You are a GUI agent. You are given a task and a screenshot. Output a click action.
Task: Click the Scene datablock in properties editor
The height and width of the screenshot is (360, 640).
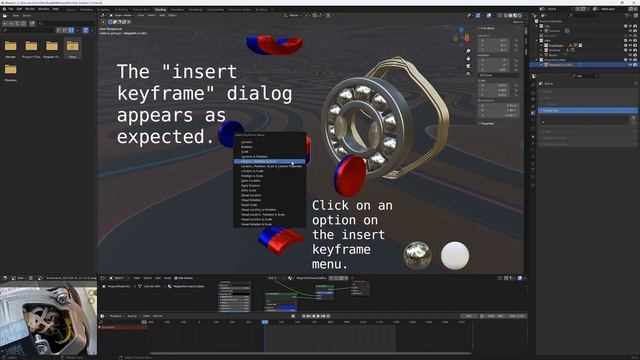pyautogui.click(x=548, y=84)
